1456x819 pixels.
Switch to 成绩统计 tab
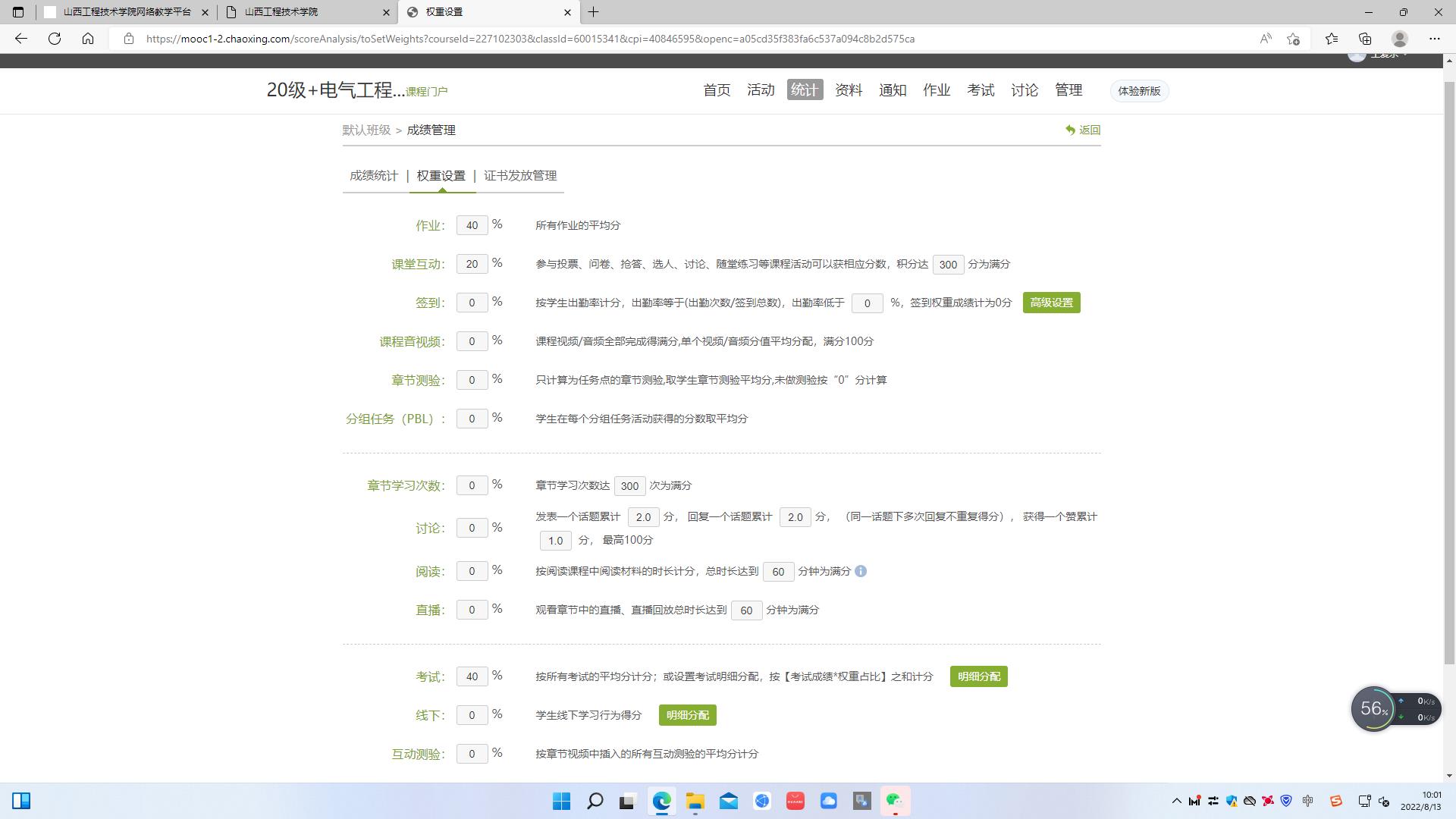(x=374, y=176)
